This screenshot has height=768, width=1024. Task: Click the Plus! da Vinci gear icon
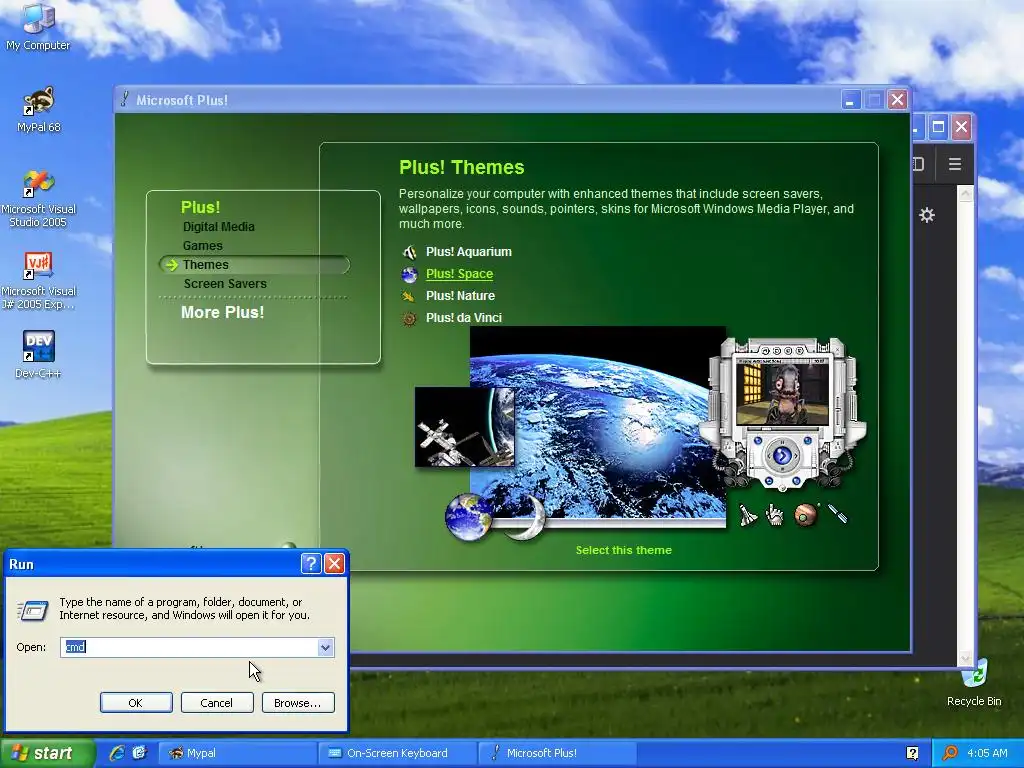pos(409,319)
